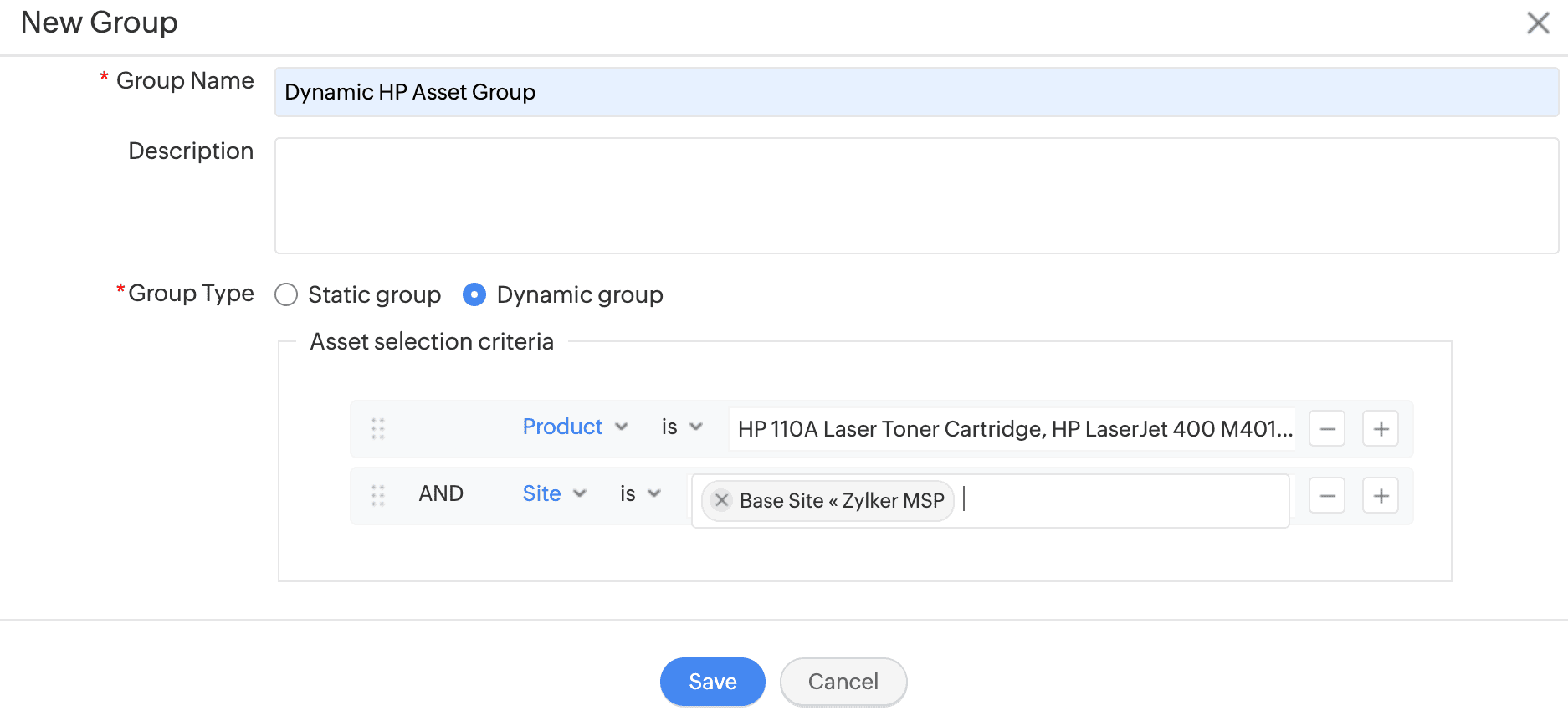1568x726 pixels.
Task: Click into the Description text area
Action: (x=915, y=196)
